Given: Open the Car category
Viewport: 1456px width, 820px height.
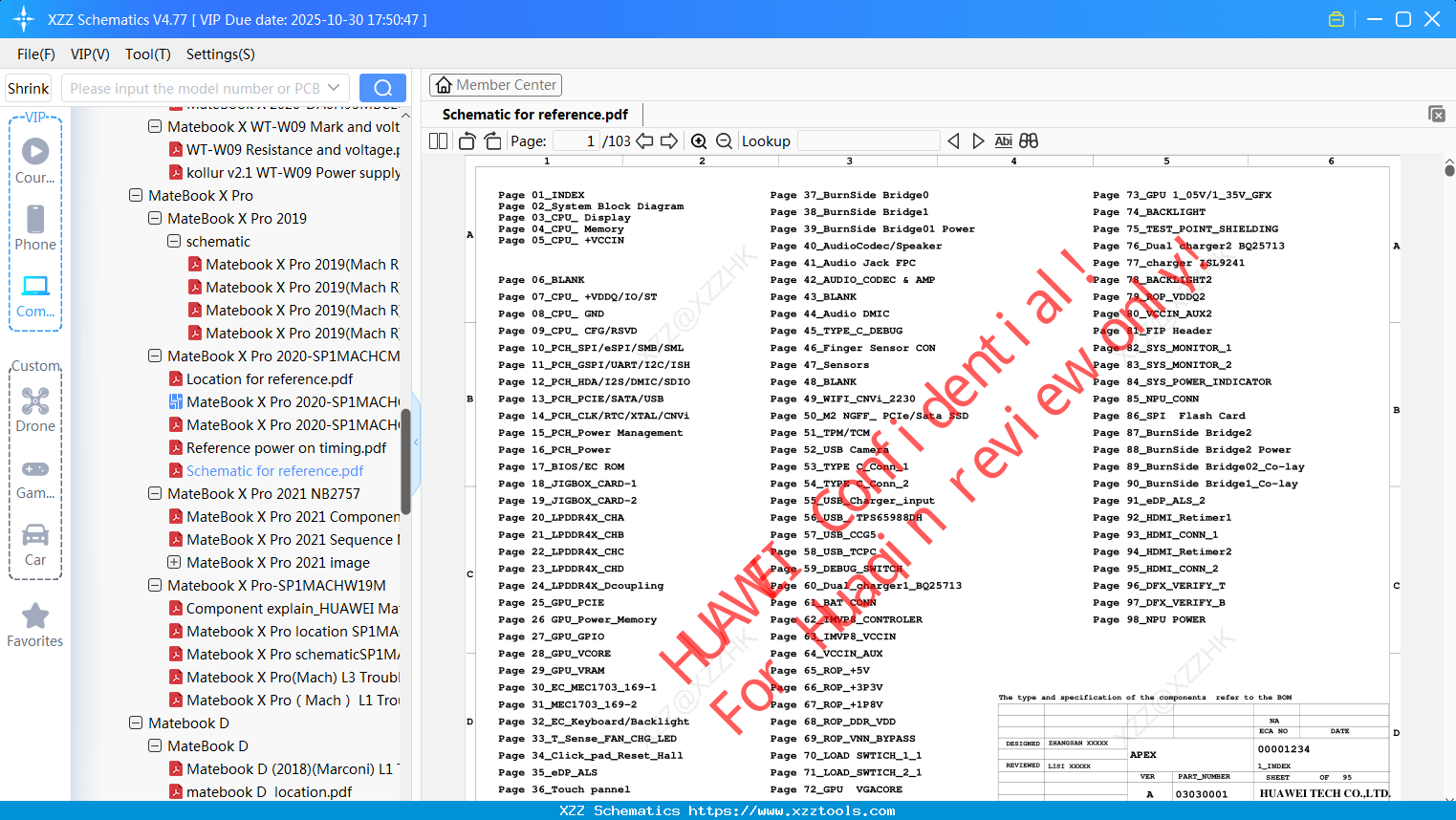Looking at the screenshot, I should [35, 545].
